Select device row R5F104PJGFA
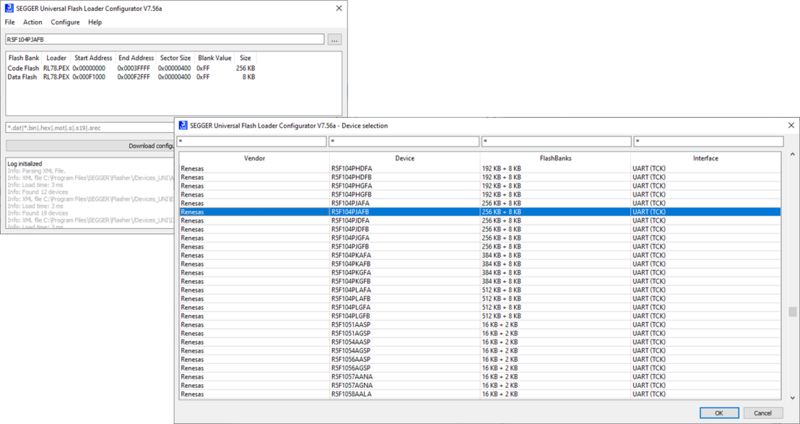800x424 pixels. click(480, 238)
